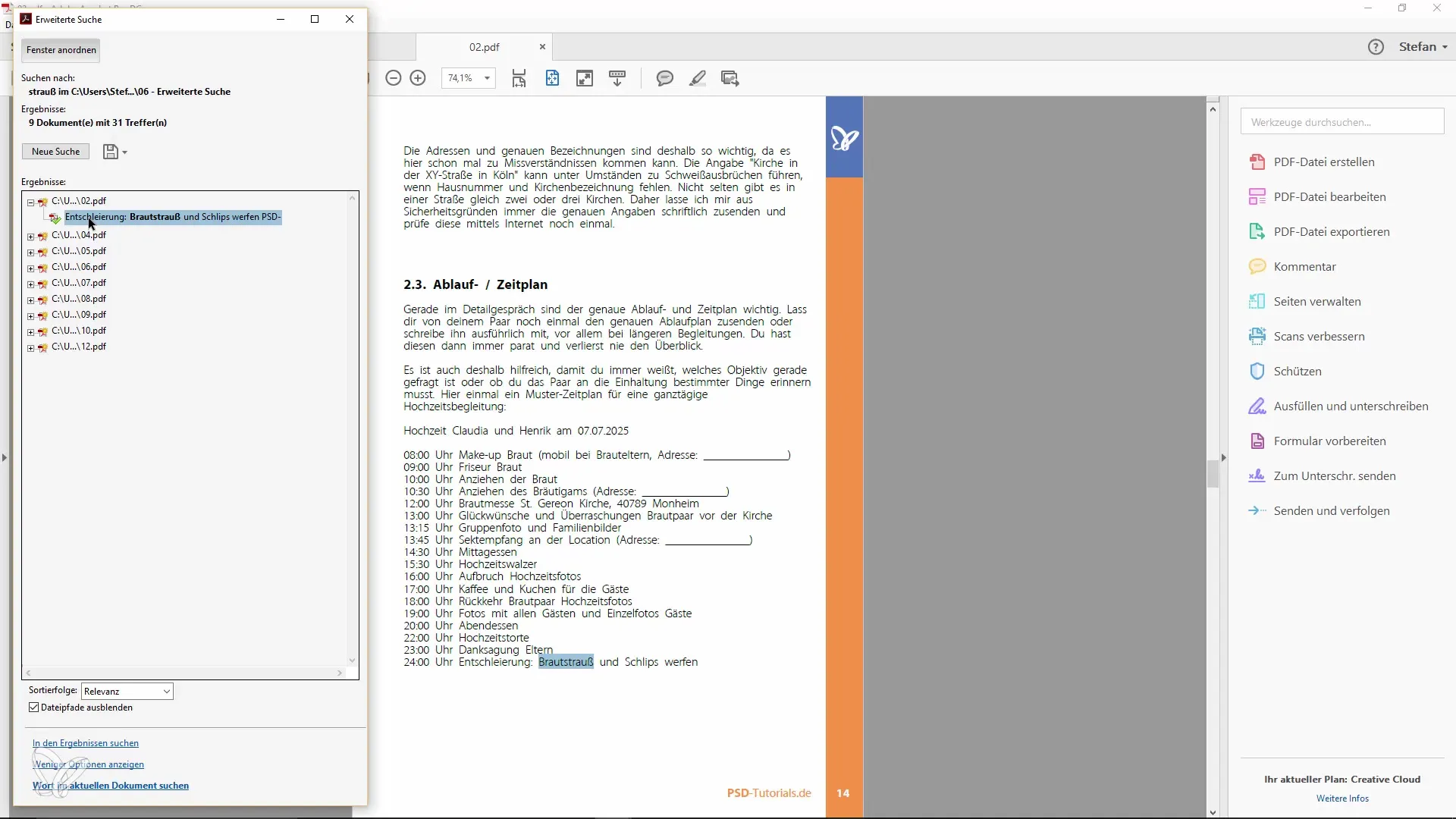The width and height of the screenshot is (1456, 819).
Task: Activate the full screen view icon
Action: click(x=585, y=78)
